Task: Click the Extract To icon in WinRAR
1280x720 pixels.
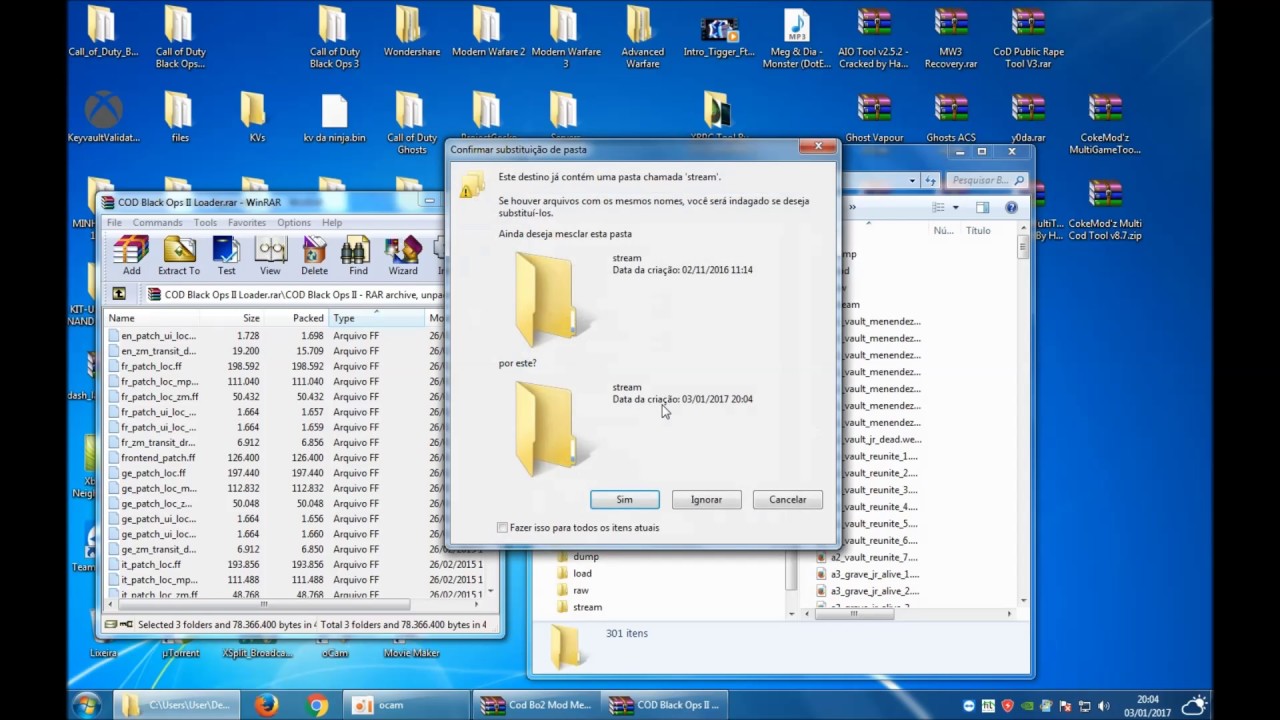Action: pos(178,256)
